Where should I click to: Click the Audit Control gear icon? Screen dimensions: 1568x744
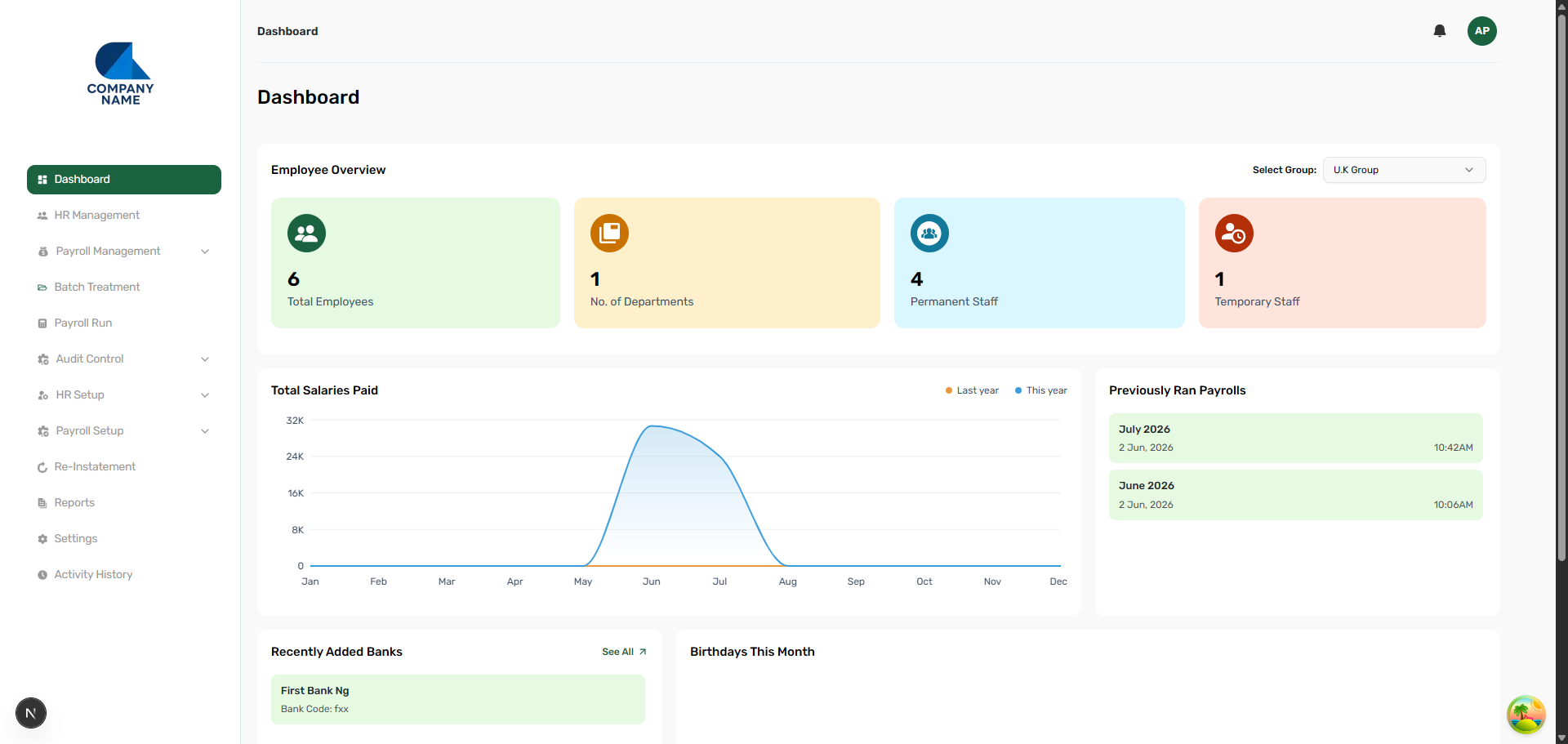[43, 359]
